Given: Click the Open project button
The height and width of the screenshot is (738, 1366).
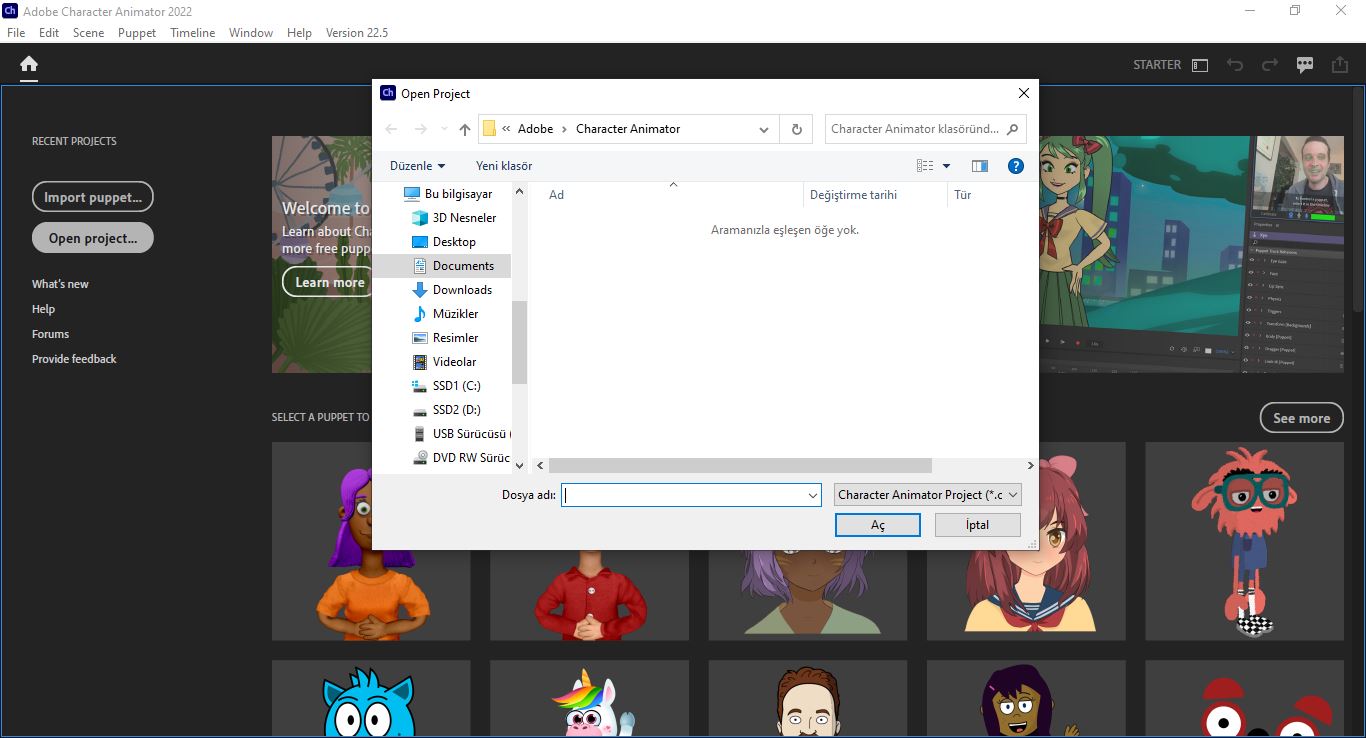Looking at the screenshot, I should [x=93, y=238].
